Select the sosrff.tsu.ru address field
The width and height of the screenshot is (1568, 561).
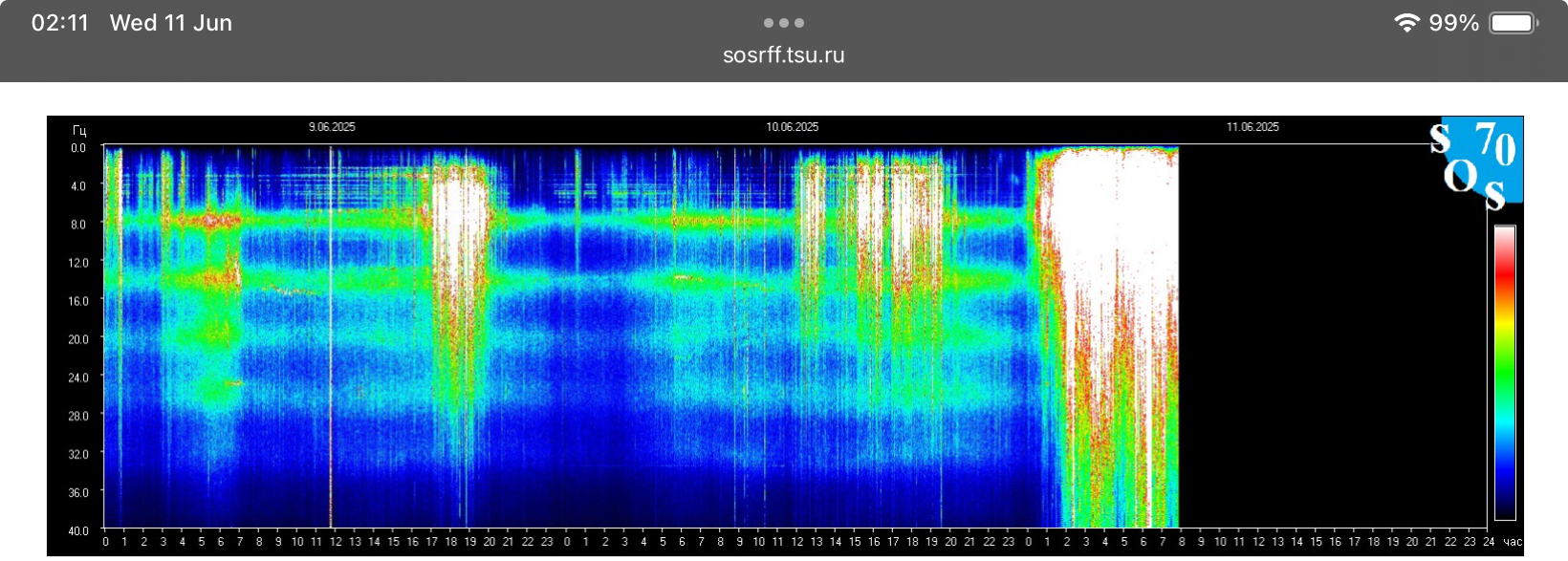tap(784, 55)
